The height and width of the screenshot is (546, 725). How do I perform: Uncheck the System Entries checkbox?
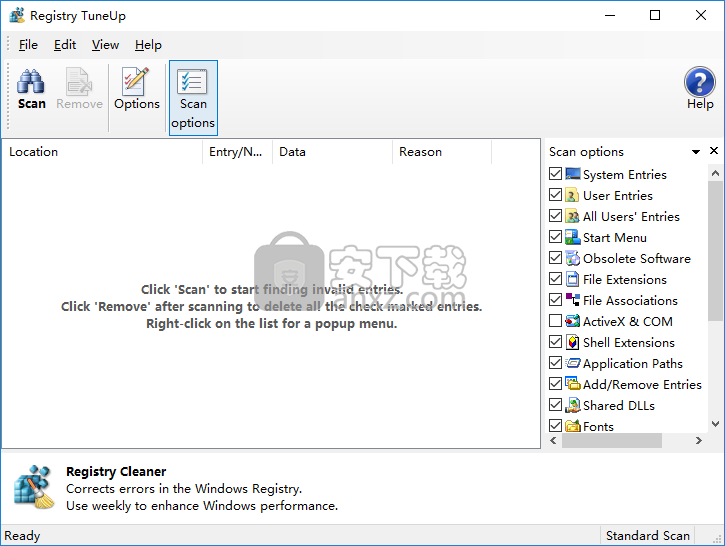[x=555, y=174]
